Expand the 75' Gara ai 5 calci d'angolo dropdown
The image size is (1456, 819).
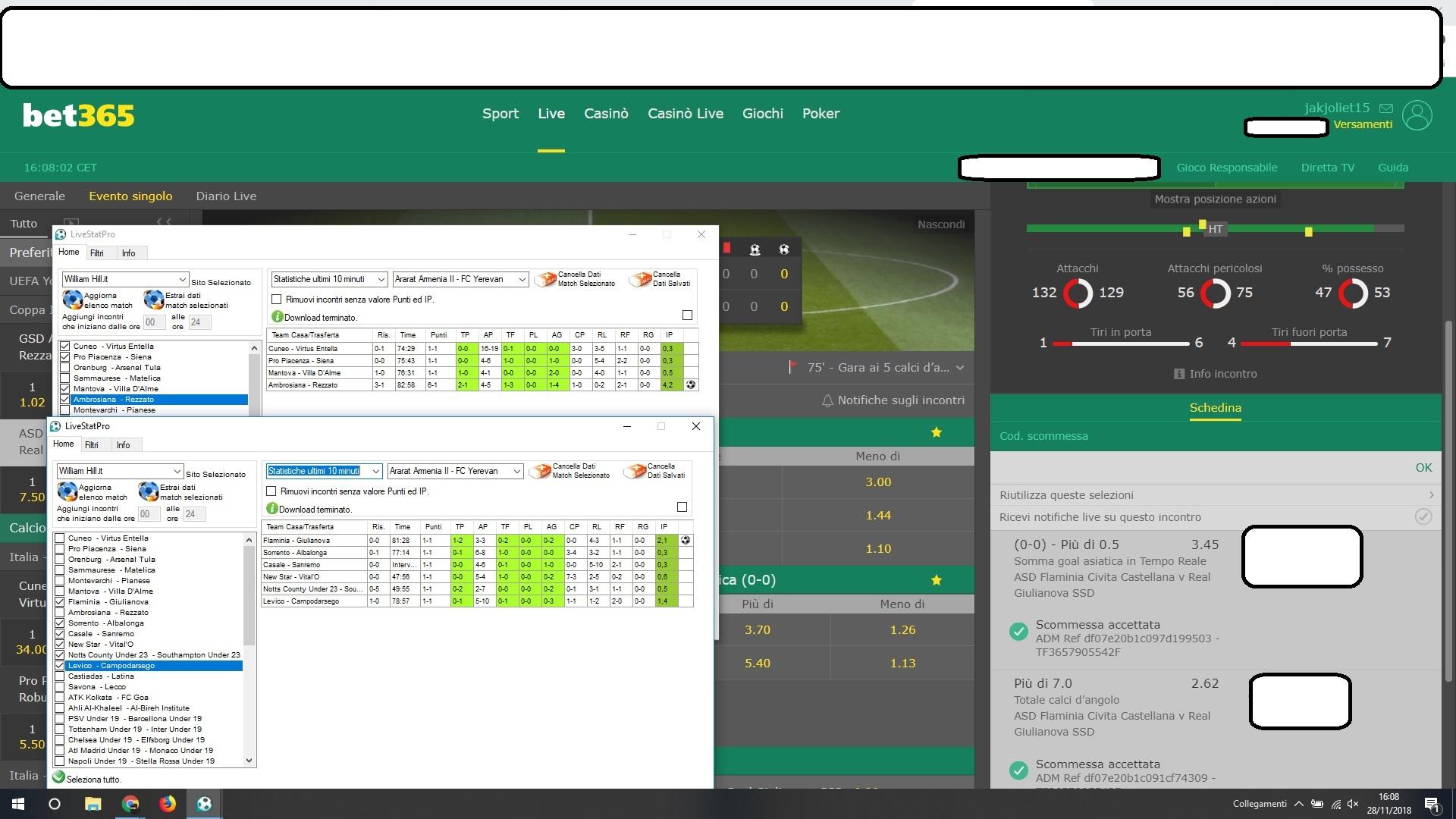(960, 368)
